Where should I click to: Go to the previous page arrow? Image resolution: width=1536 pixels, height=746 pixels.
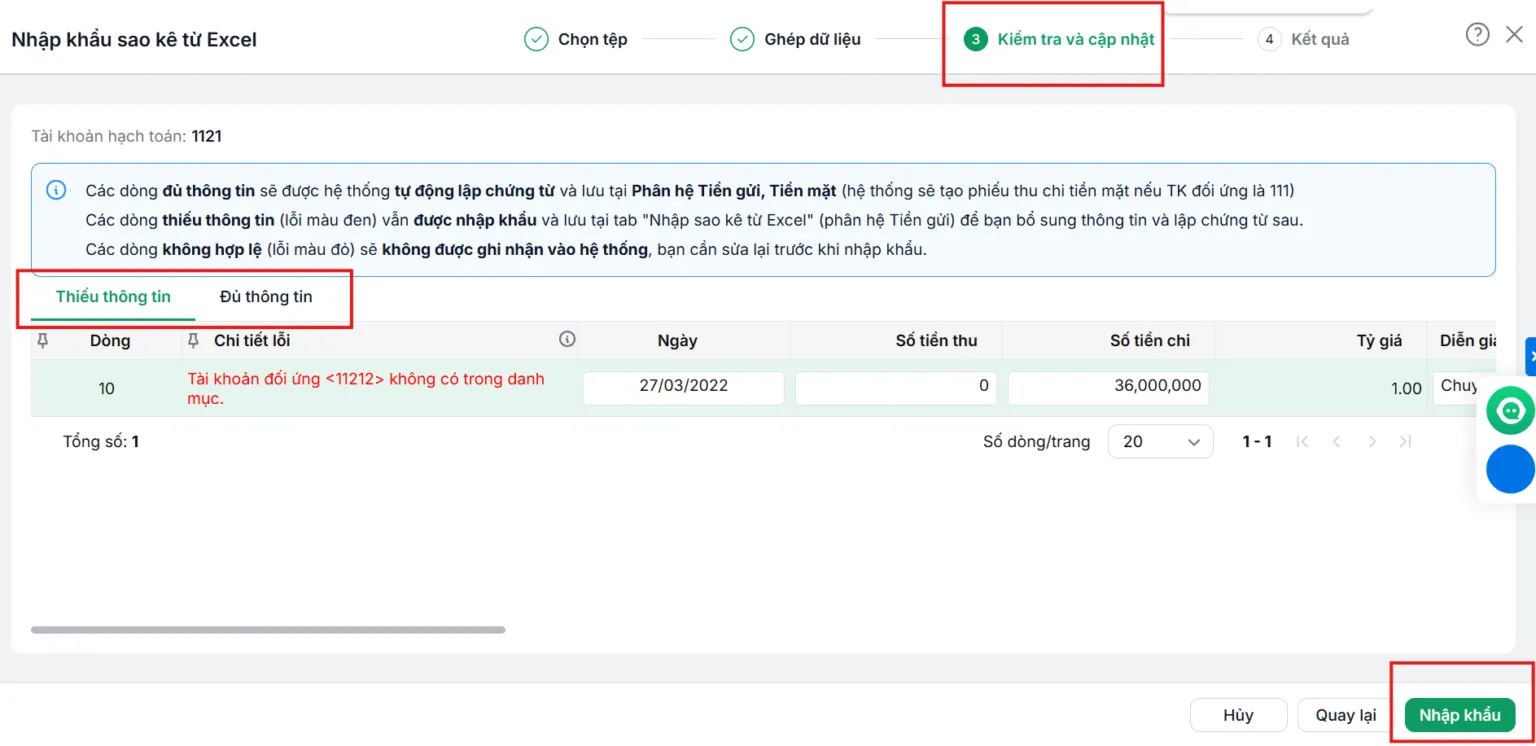(x=1337, y=441)
